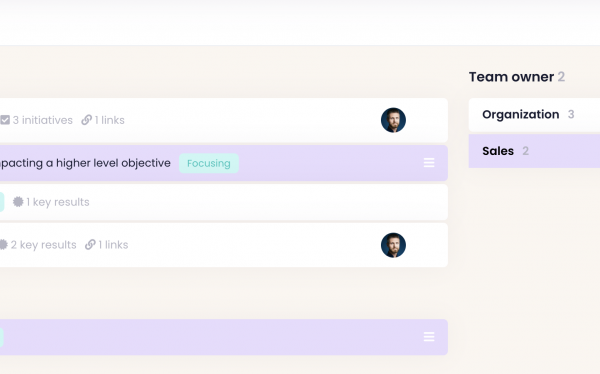Open the 1 key results label
The height and width of the screenshot is (374, 600).
58,202
